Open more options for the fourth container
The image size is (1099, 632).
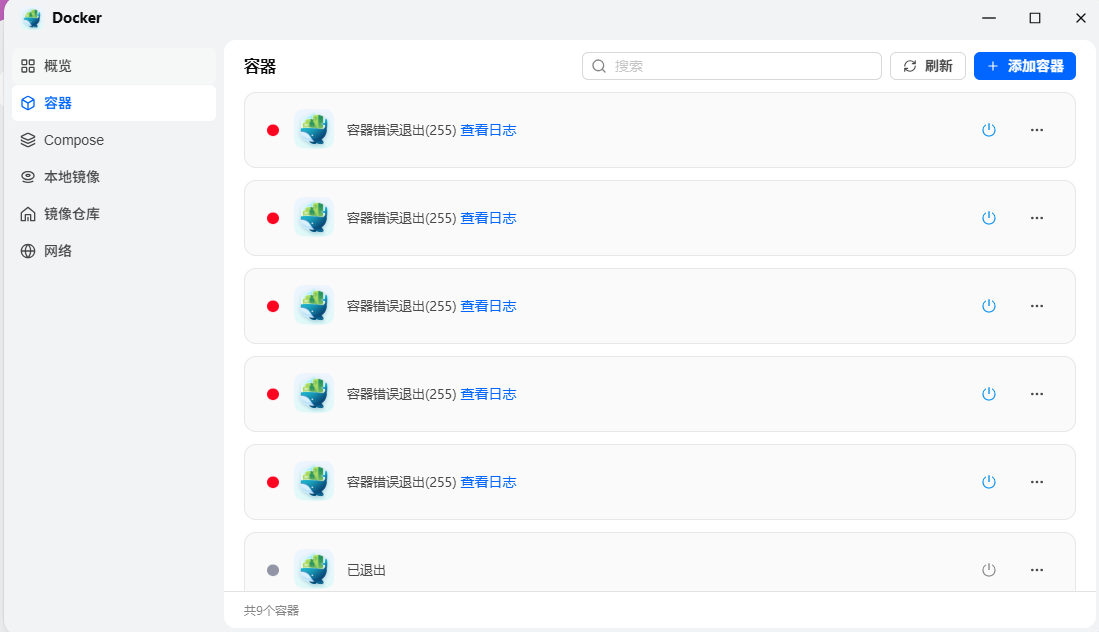(x=1037, y=393)
